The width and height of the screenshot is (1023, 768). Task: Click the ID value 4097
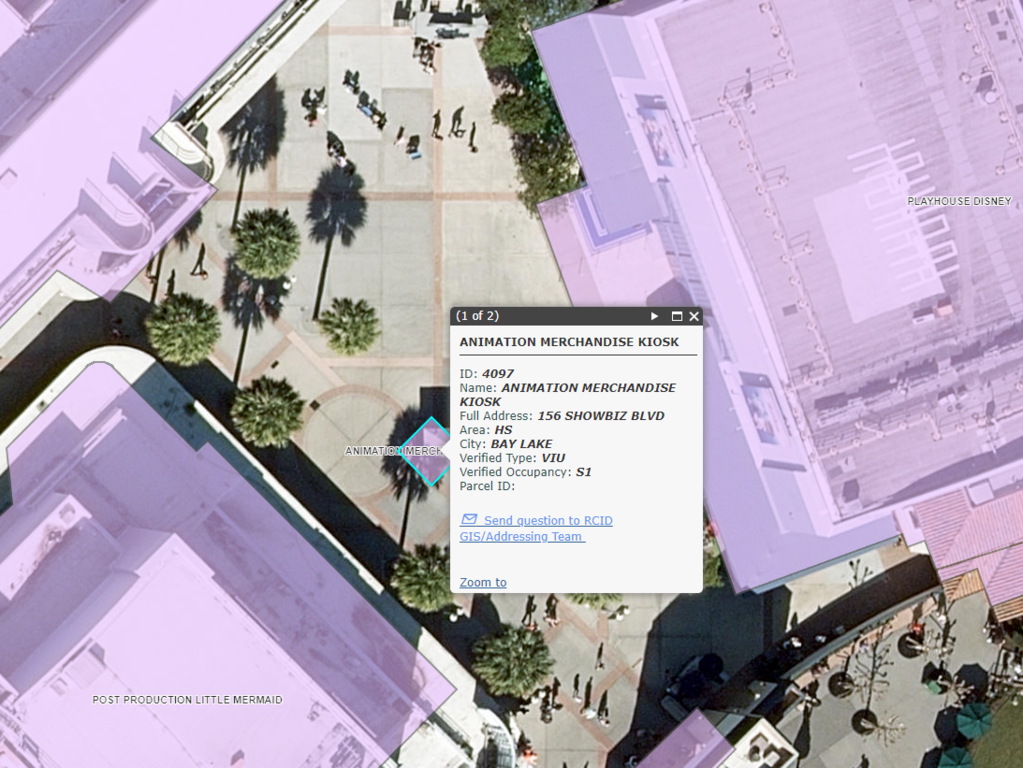coord(498,374)
